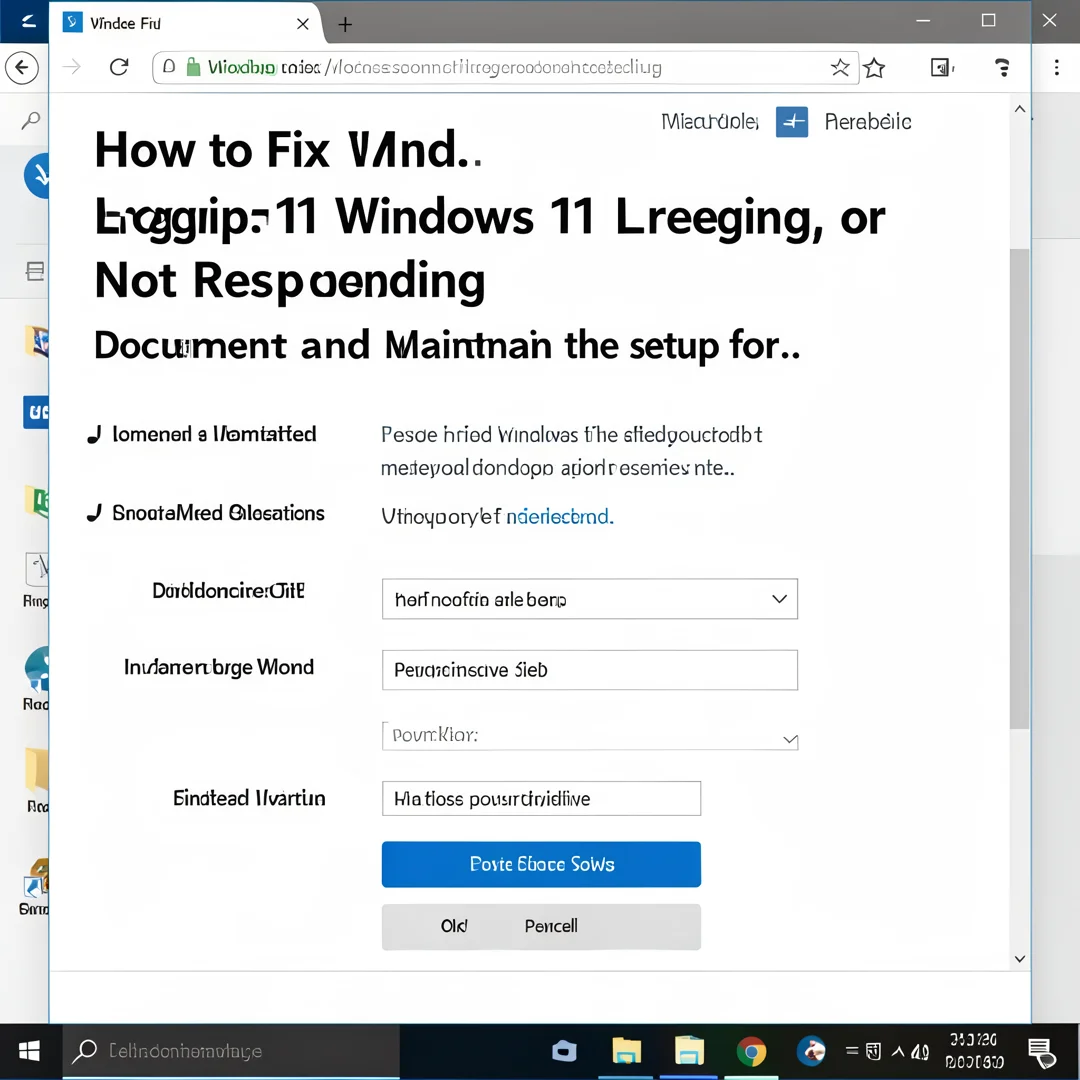
Task: Click the star inside the address bar
Action: [840, 68]
